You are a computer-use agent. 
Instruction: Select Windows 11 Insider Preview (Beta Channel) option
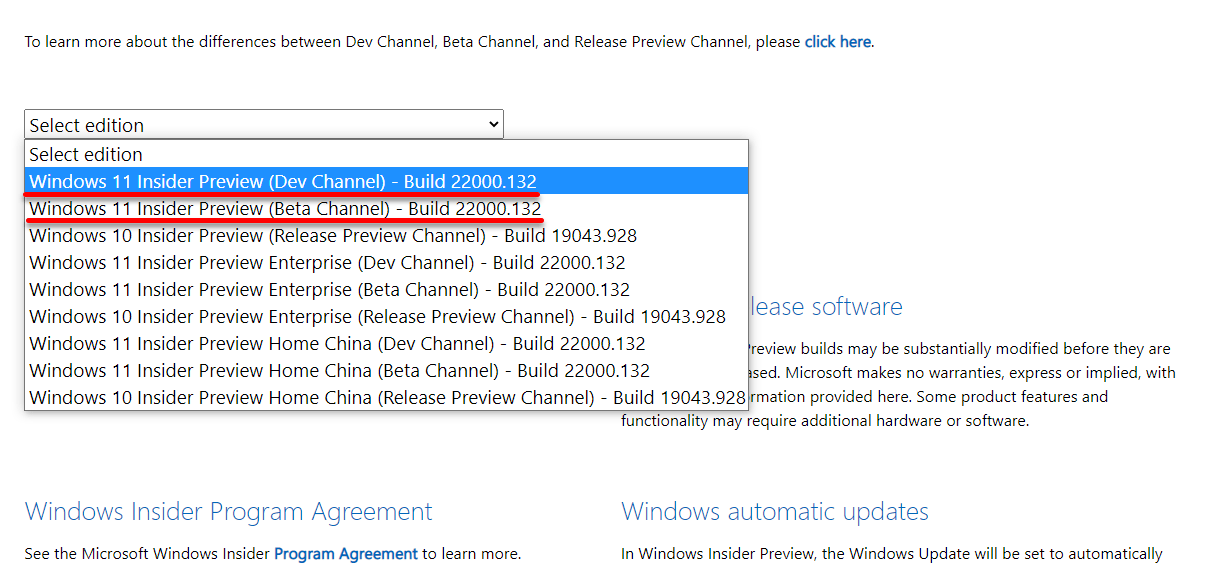(386, 208)
